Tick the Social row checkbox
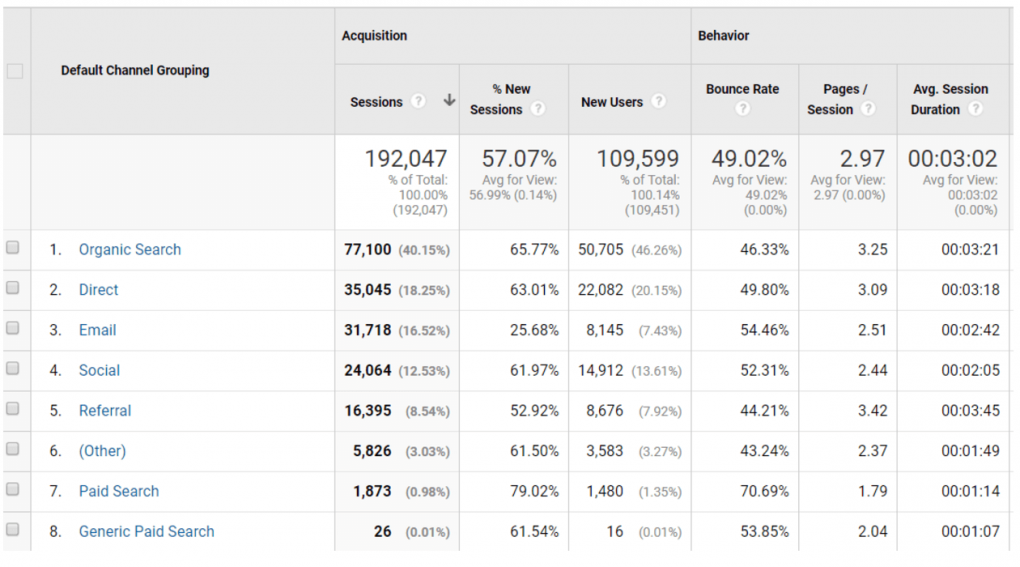 (x=13, y=369)
